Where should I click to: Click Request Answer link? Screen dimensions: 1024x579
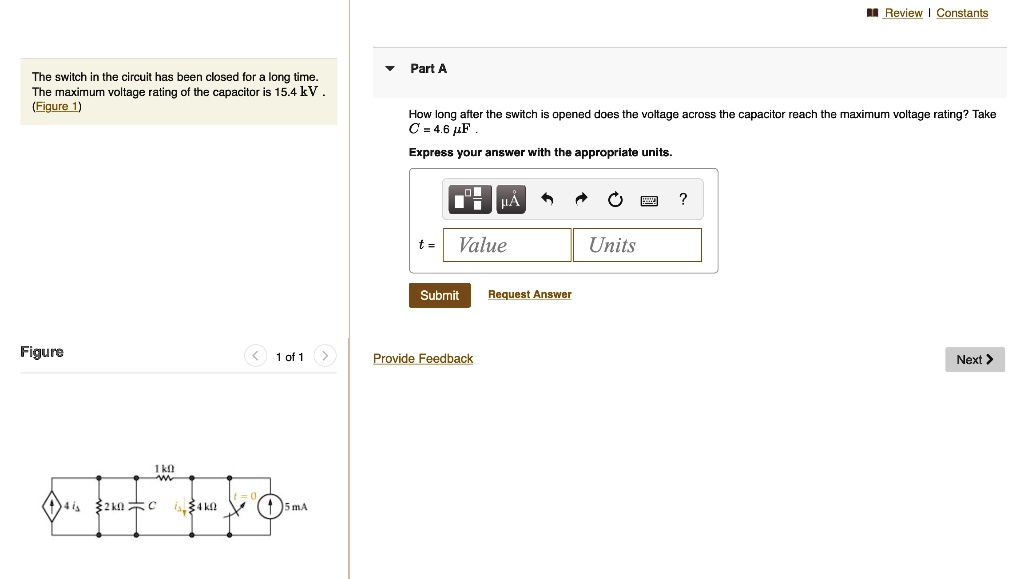pyautogui.click(x=529, y=293)
